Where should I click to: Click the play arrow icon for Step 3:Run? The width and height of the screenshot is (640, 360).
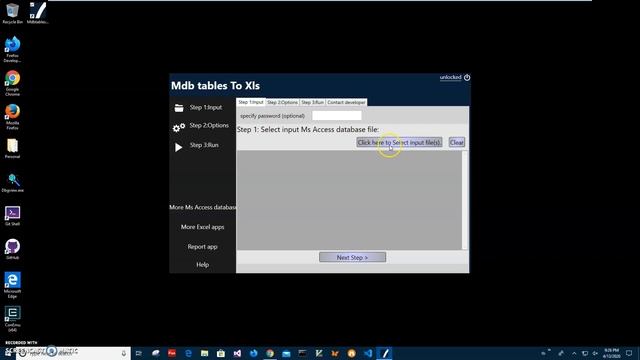coord(178,147)
